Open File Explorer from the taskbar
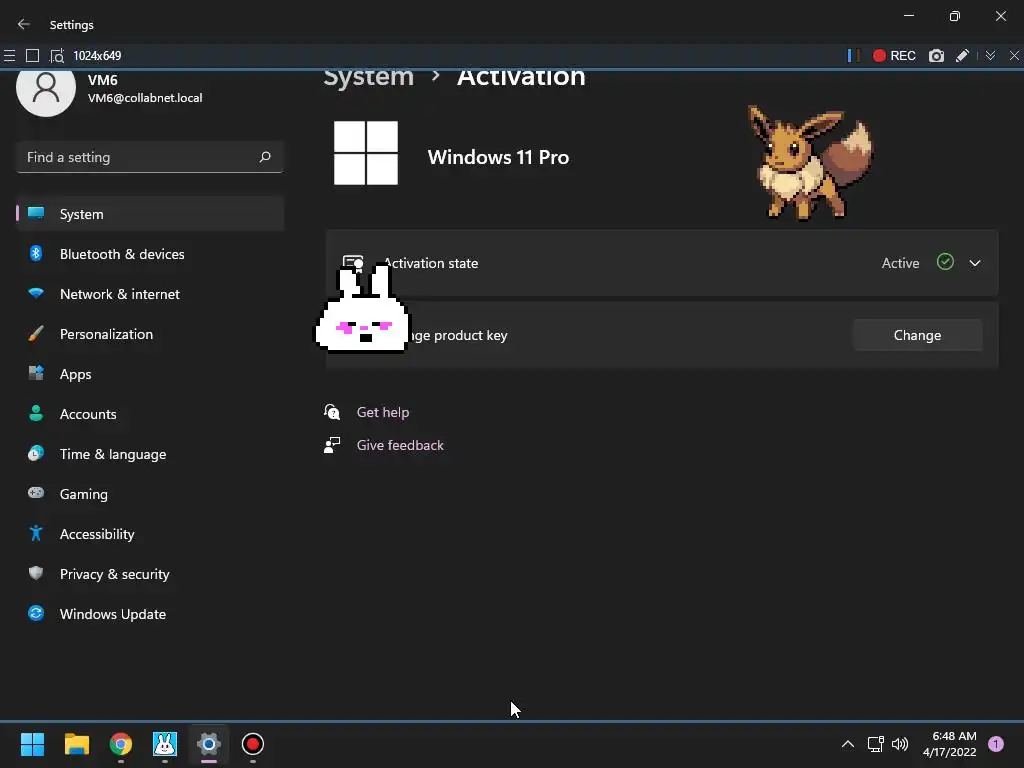This screenshot has width=1024, height=768. pyautogui.click(x=76, y=744)
